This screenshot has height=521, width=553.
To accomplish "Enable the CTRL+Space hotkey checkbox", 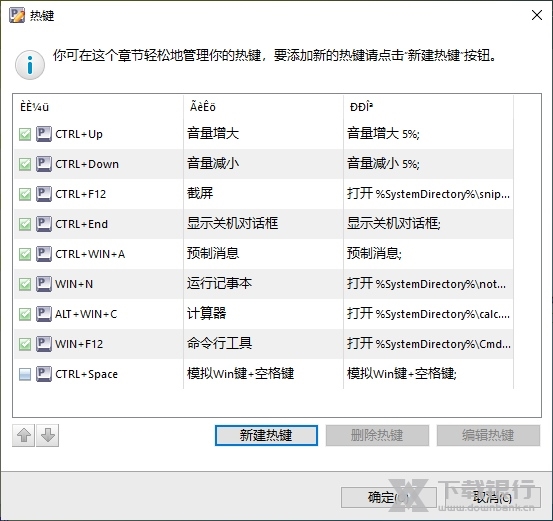I will pos(25,374).
